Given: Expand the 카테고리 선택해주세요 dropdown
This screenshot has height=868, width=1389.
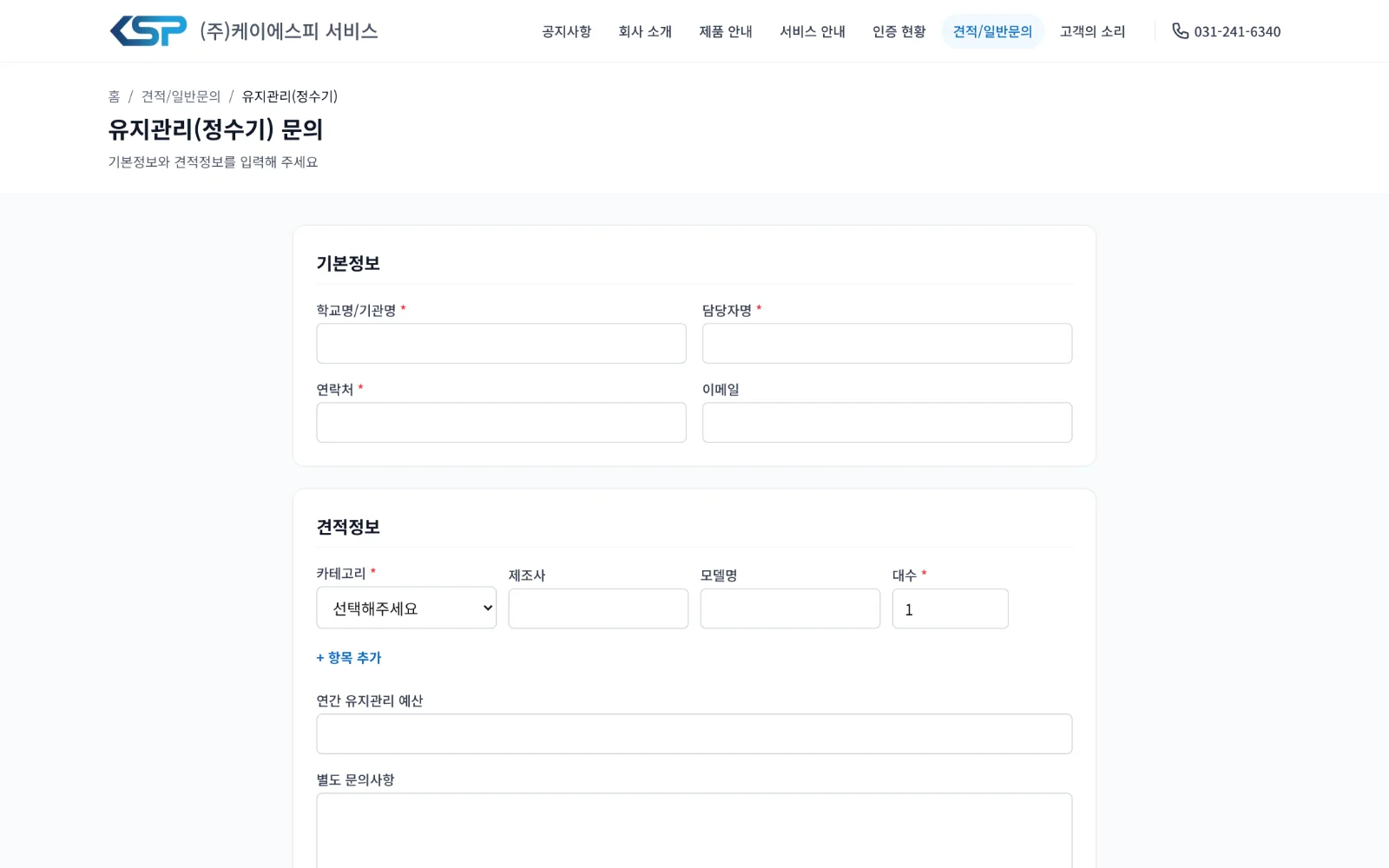Looking at the screenshot, I should click(x=406, y=608).
